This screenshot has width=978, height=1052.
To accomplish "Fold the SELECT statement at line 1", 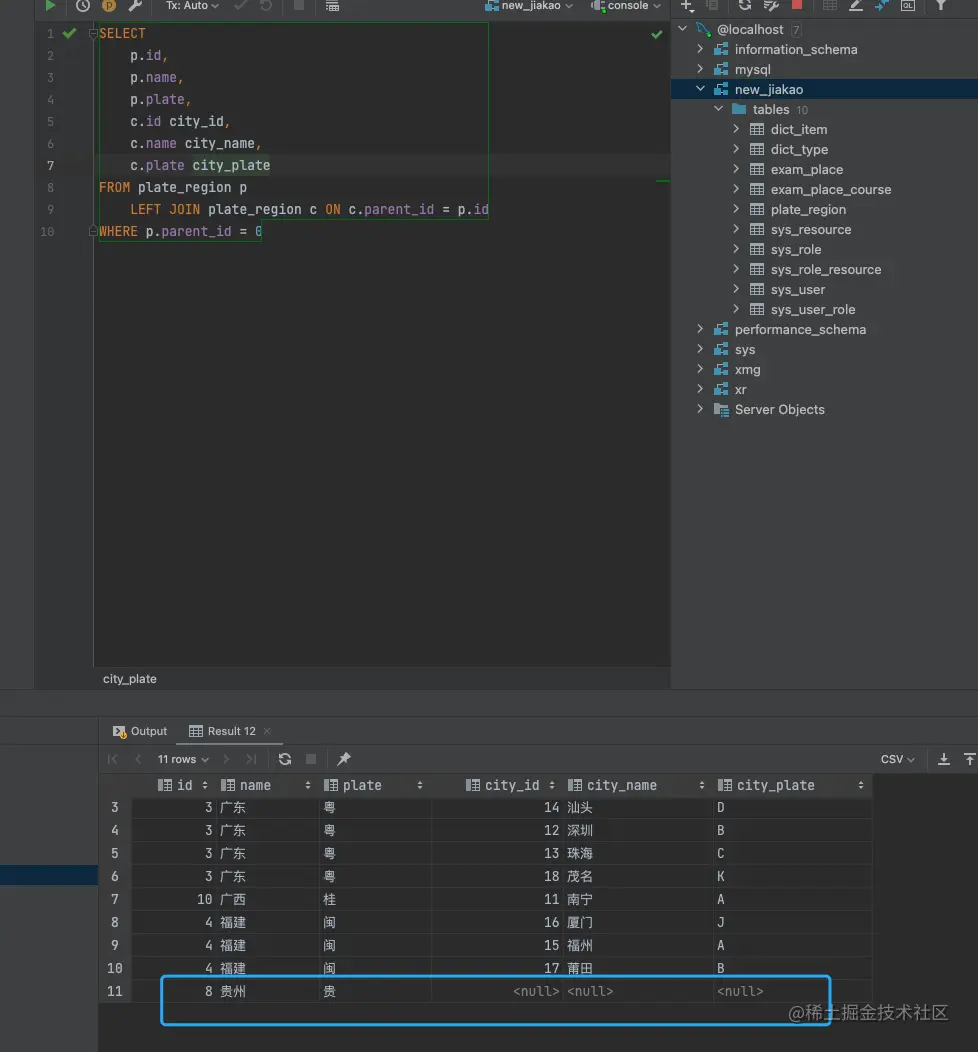I will pos(93,34).
